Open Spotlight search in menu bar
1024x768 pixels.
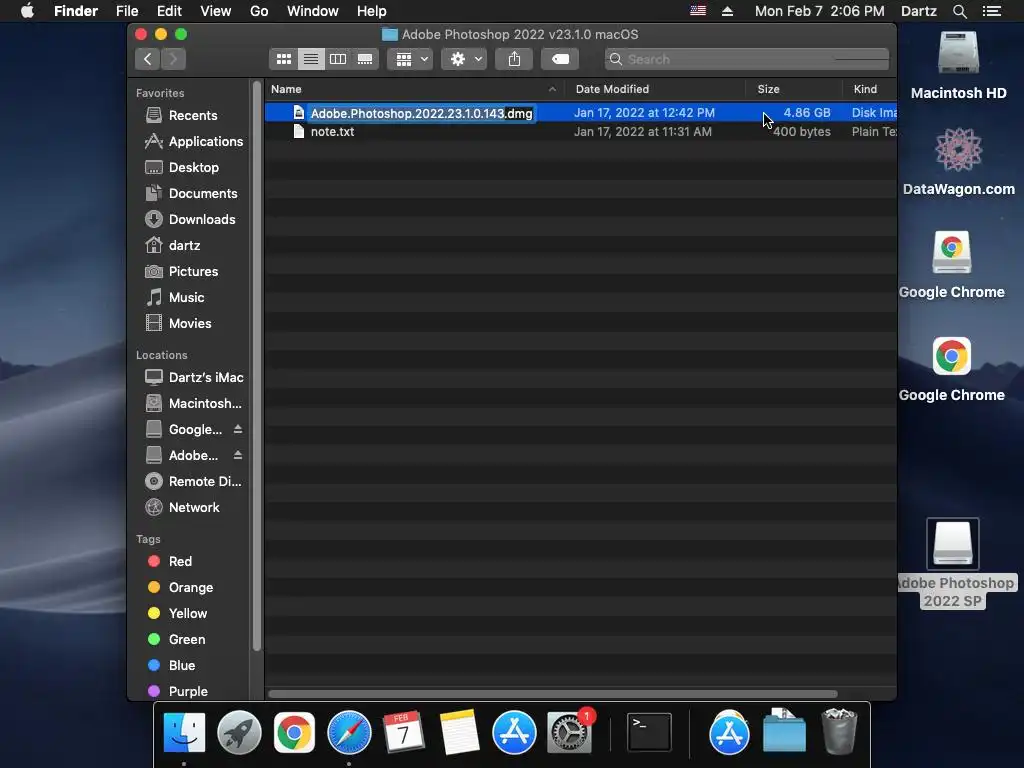coord(959,11)
